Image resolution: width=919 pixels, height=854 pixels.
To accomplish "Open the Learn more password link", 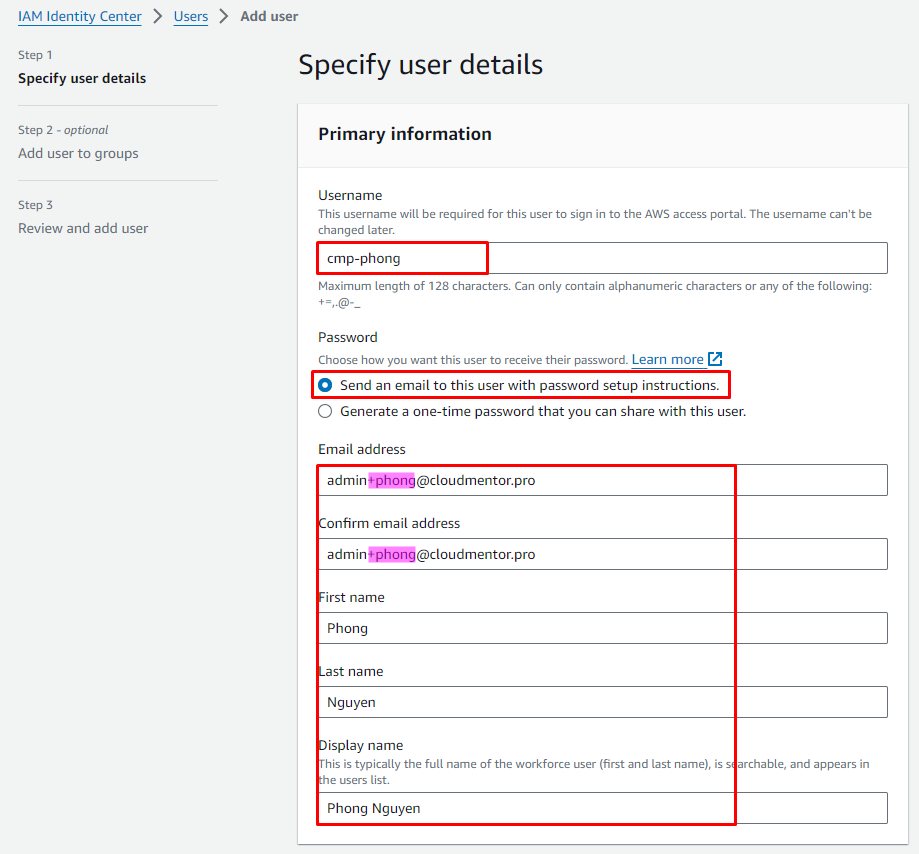I will [x=667, y=359].
